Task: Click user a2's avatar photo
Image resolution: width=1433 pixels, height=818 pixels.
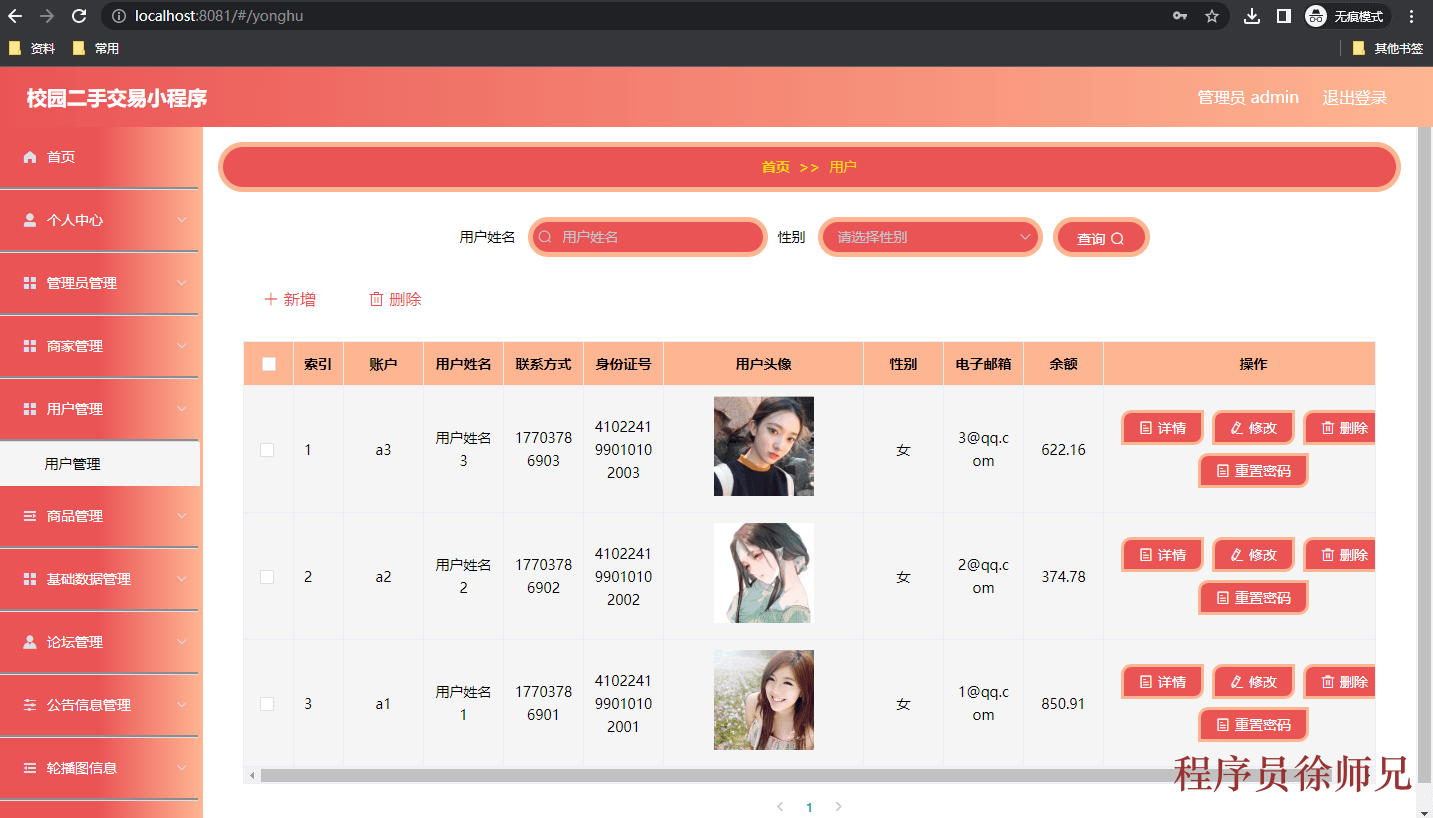Action: (763, 572)
